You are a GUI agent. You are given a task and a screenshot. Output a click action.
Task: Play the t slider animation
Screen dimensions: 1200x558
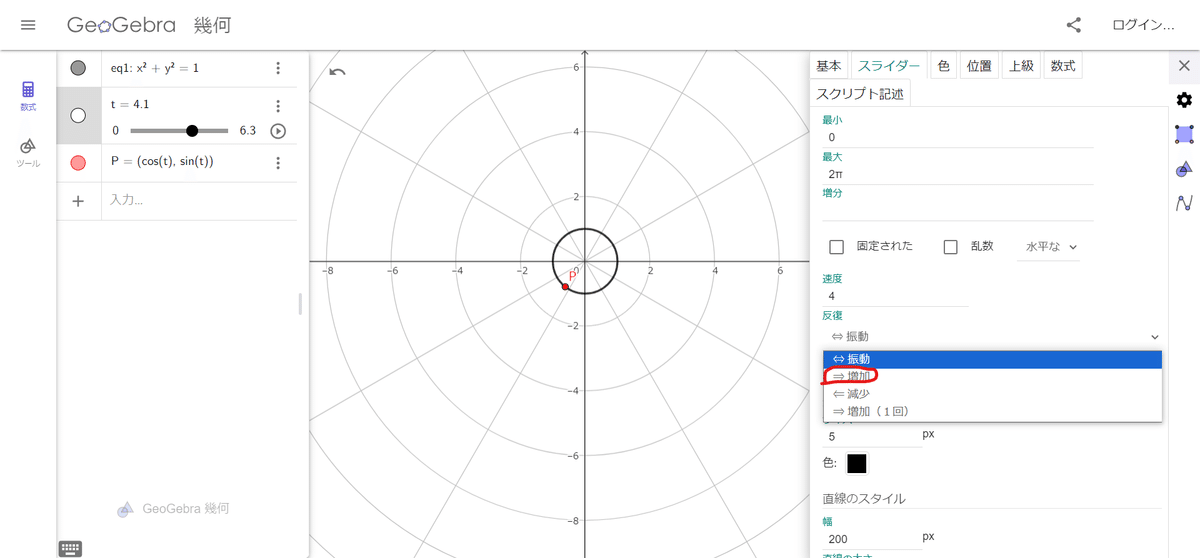pyautogui.click(x=278, y=131)
